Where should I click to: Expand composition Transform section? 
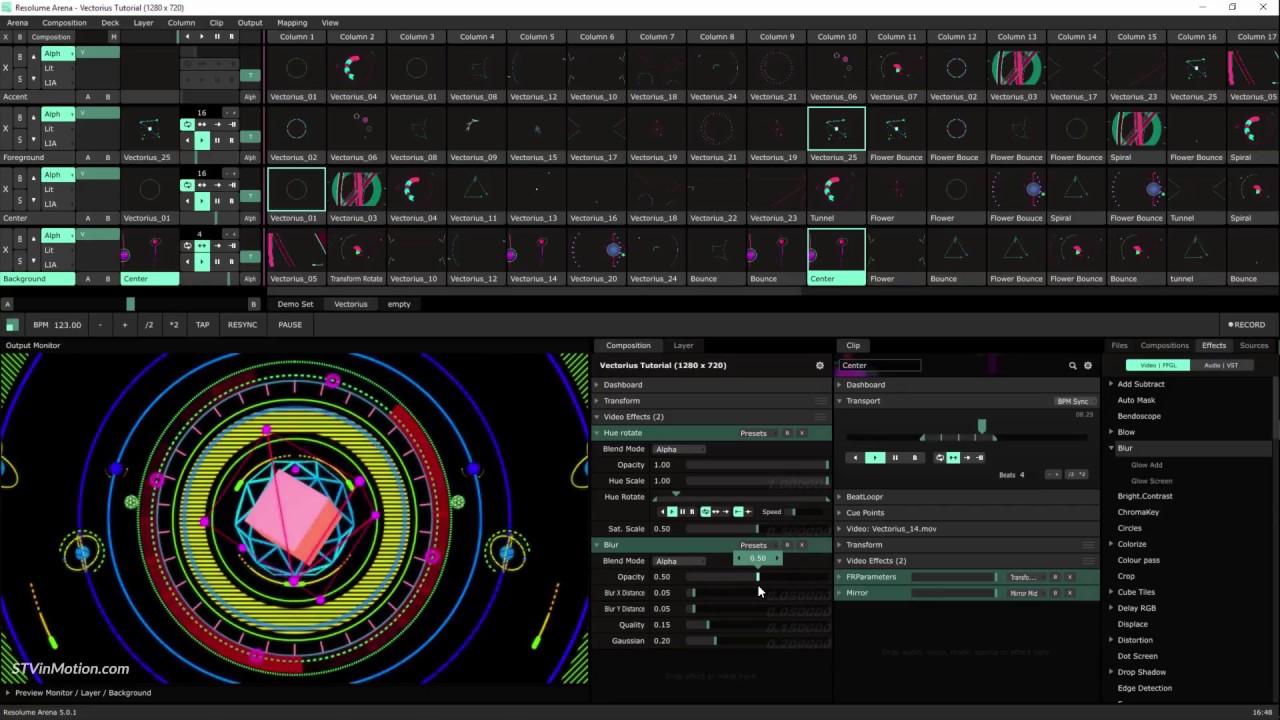pyautogui.click(x=713, y=401)
